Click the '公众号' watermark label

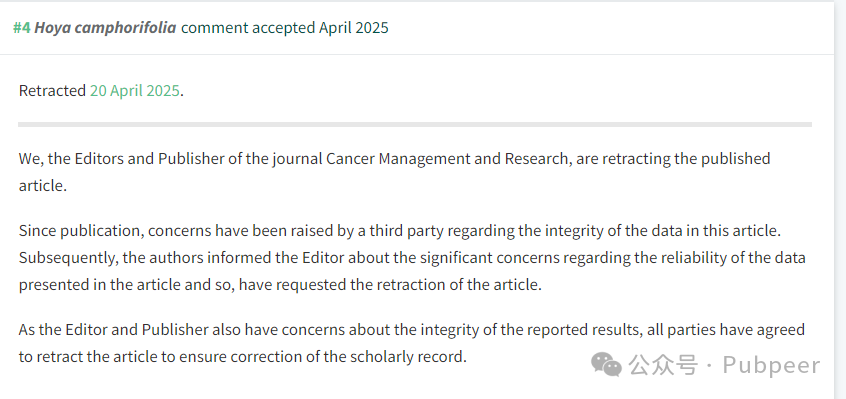(x=664, y=366)
